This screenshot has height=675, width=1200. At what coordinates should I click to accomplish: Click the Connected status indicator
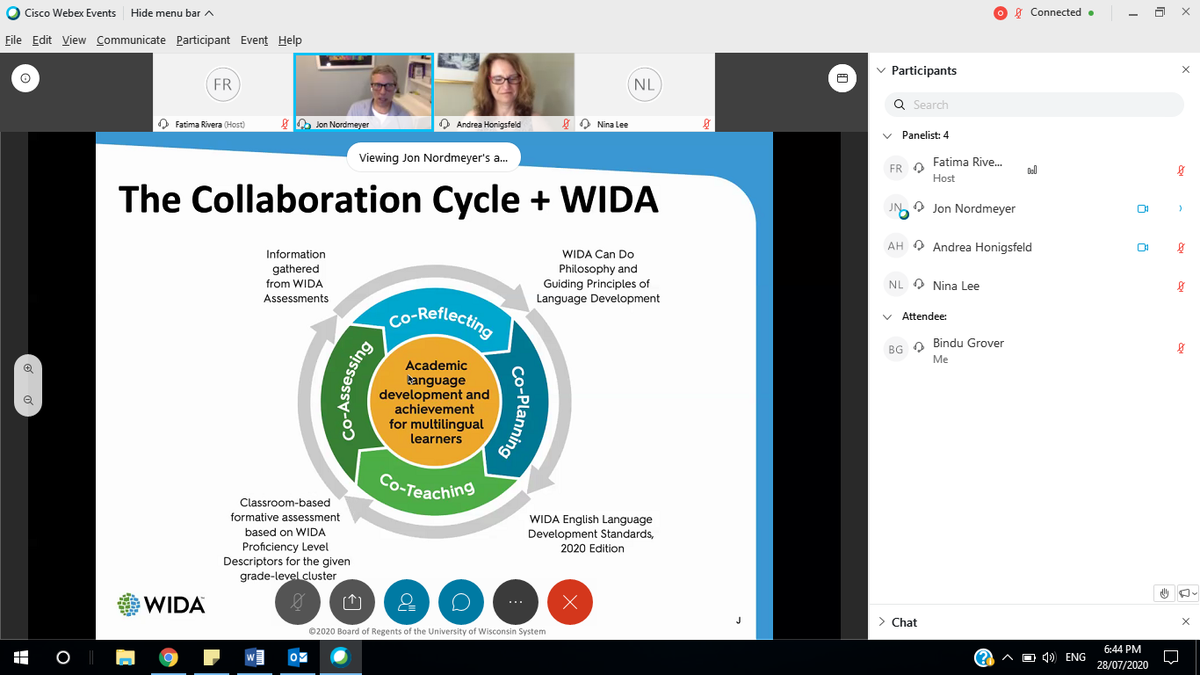click(x=1062, y=13)
